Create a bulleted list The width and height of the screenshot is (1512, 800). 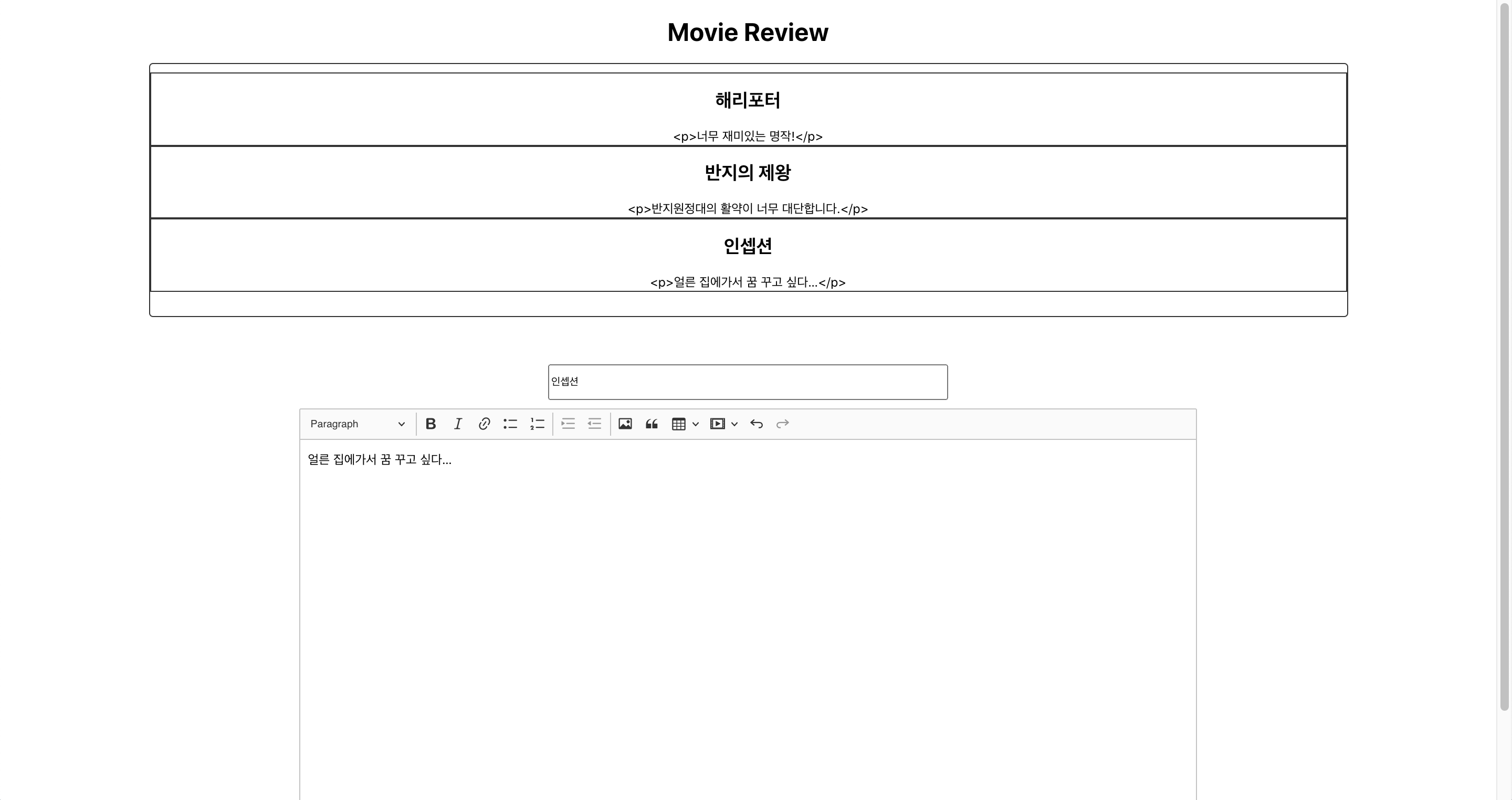tap(510, 423)
